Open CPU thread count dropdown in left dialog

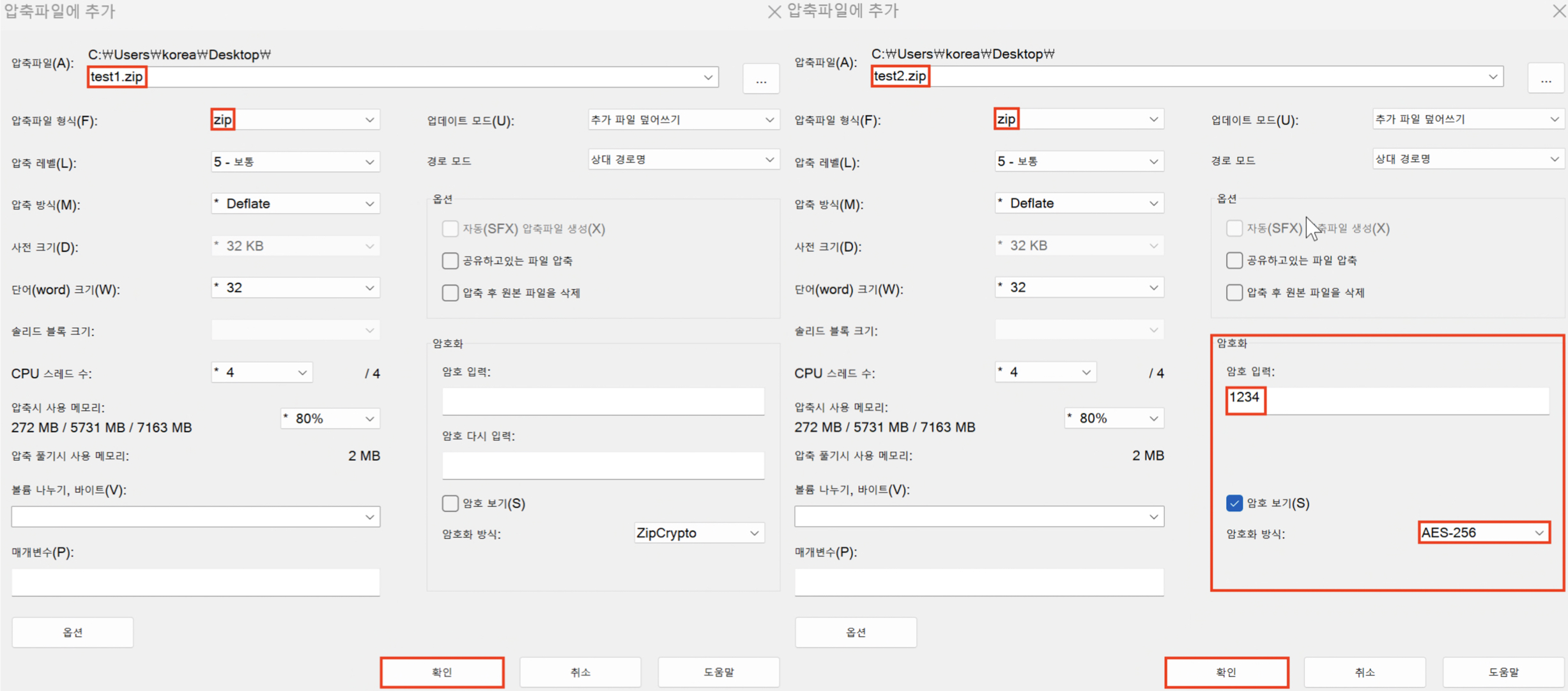261,373
